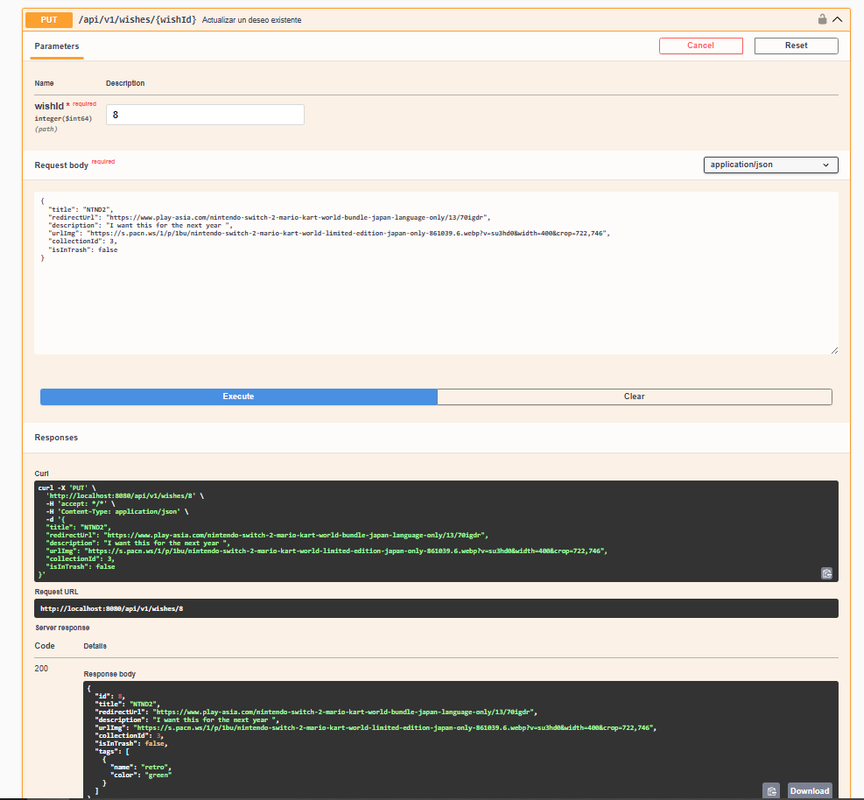
Task: Click the "isInTrash": false line in request body
Action: (x=83, y=250)
